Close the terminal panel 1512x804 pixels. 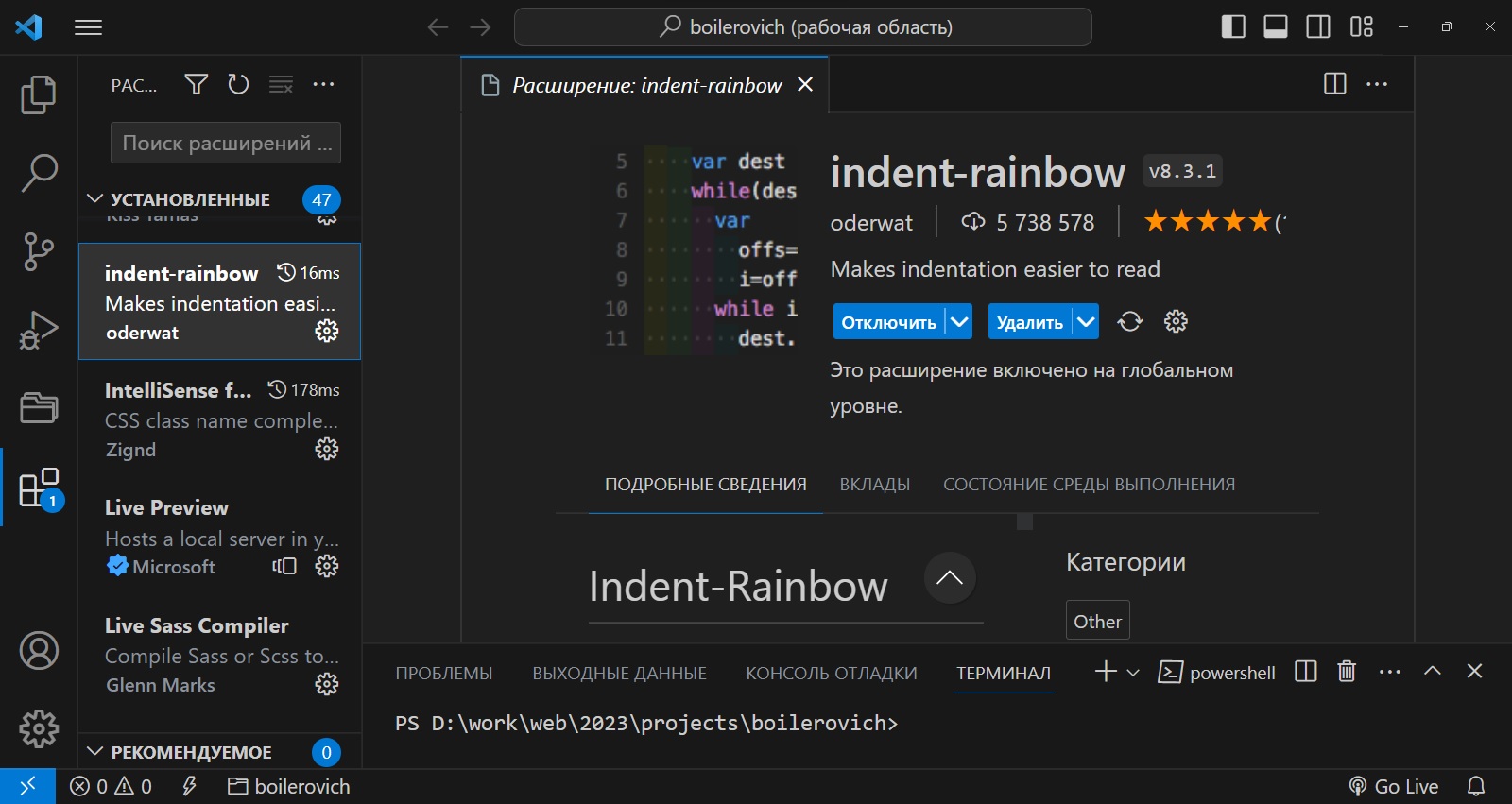click(1474, 671)
